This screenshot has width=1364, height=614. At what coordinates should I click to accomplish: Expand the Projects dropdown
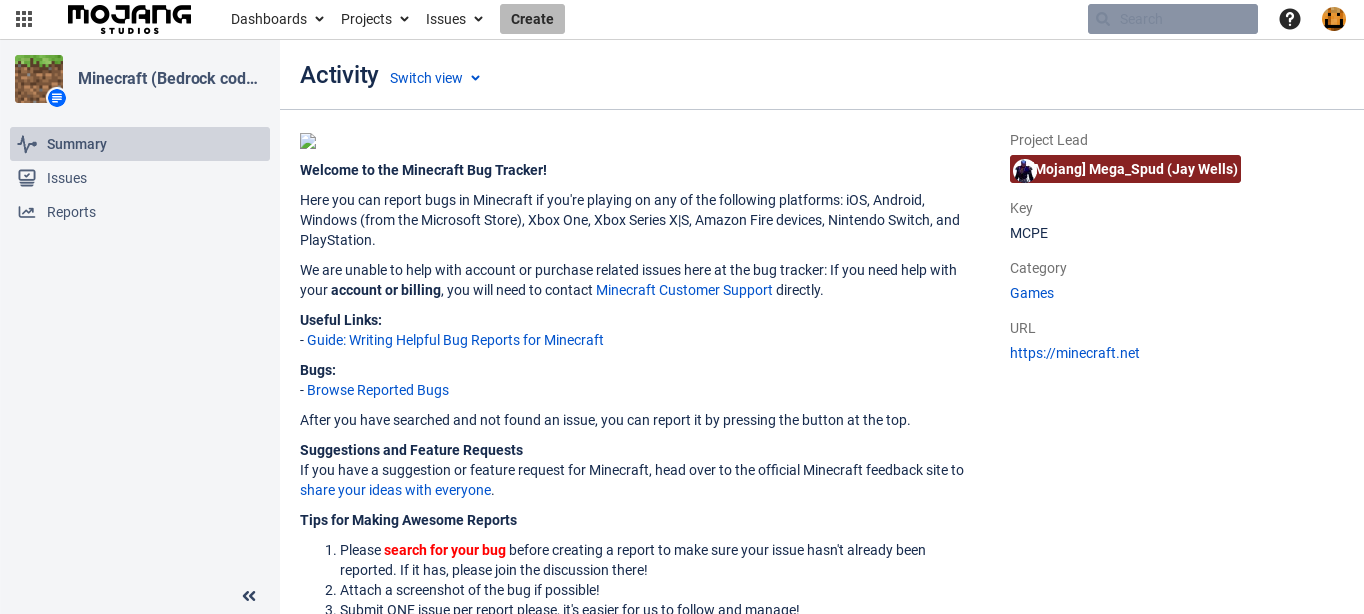[375, 19]
